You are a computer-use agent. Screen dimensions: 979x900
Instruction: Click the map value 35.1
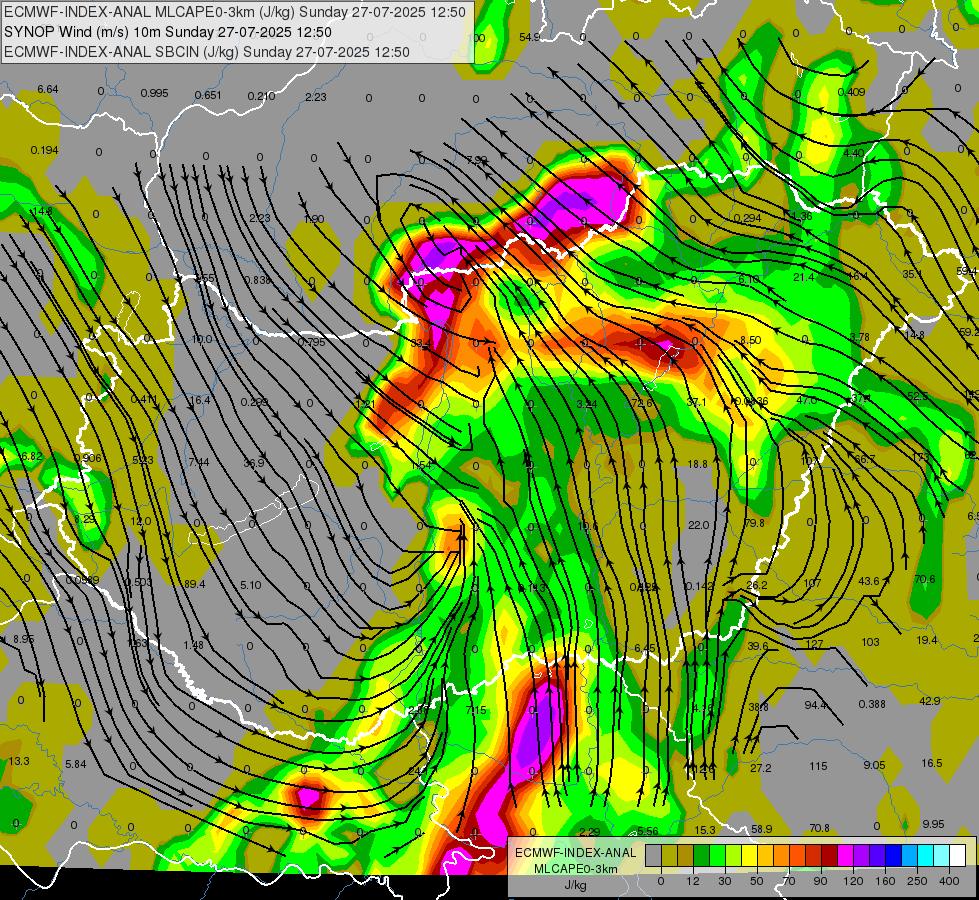tap(912, 274)
